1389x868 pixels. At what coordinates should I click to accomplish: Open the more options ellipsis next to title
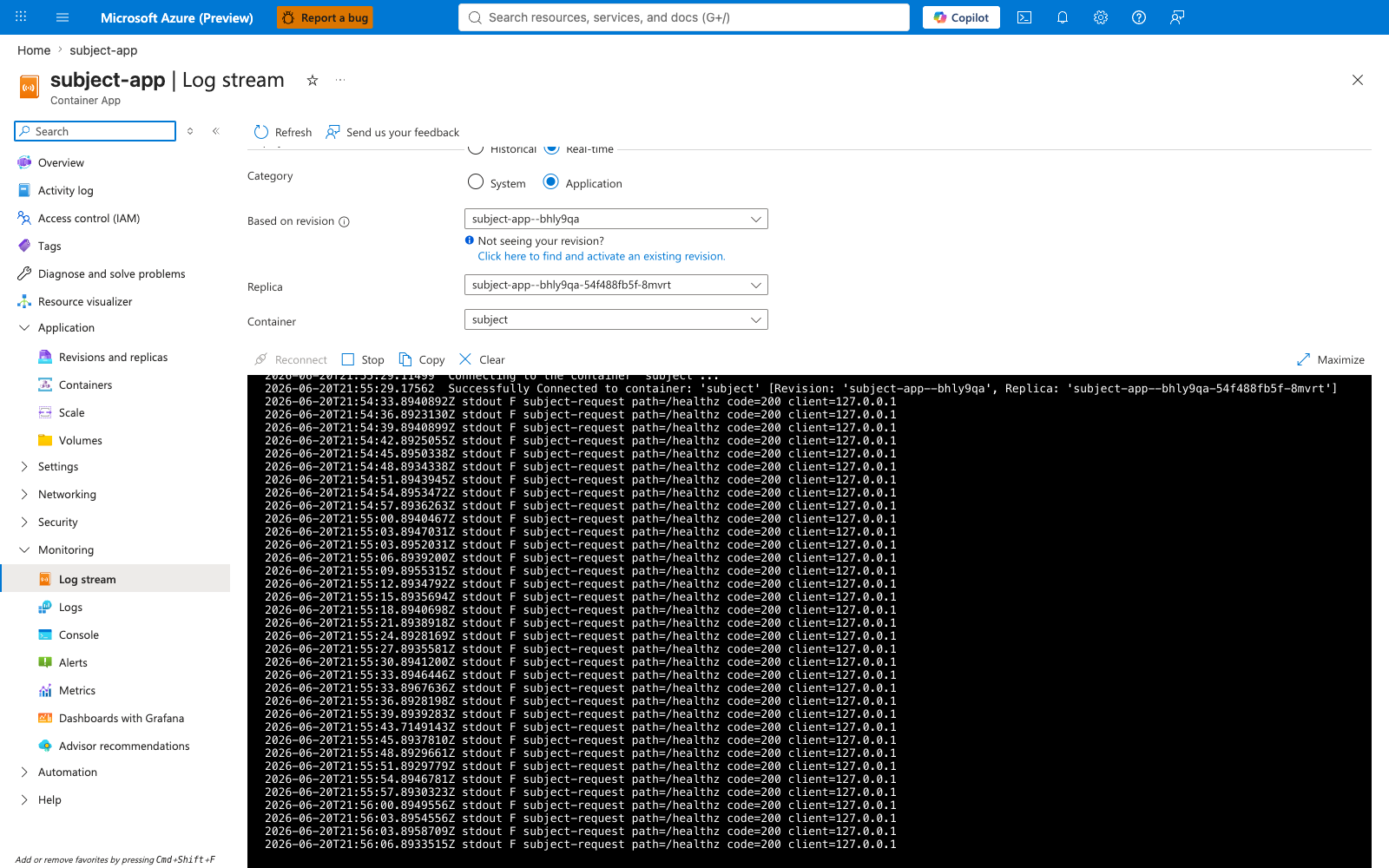(x=340, y=80)
